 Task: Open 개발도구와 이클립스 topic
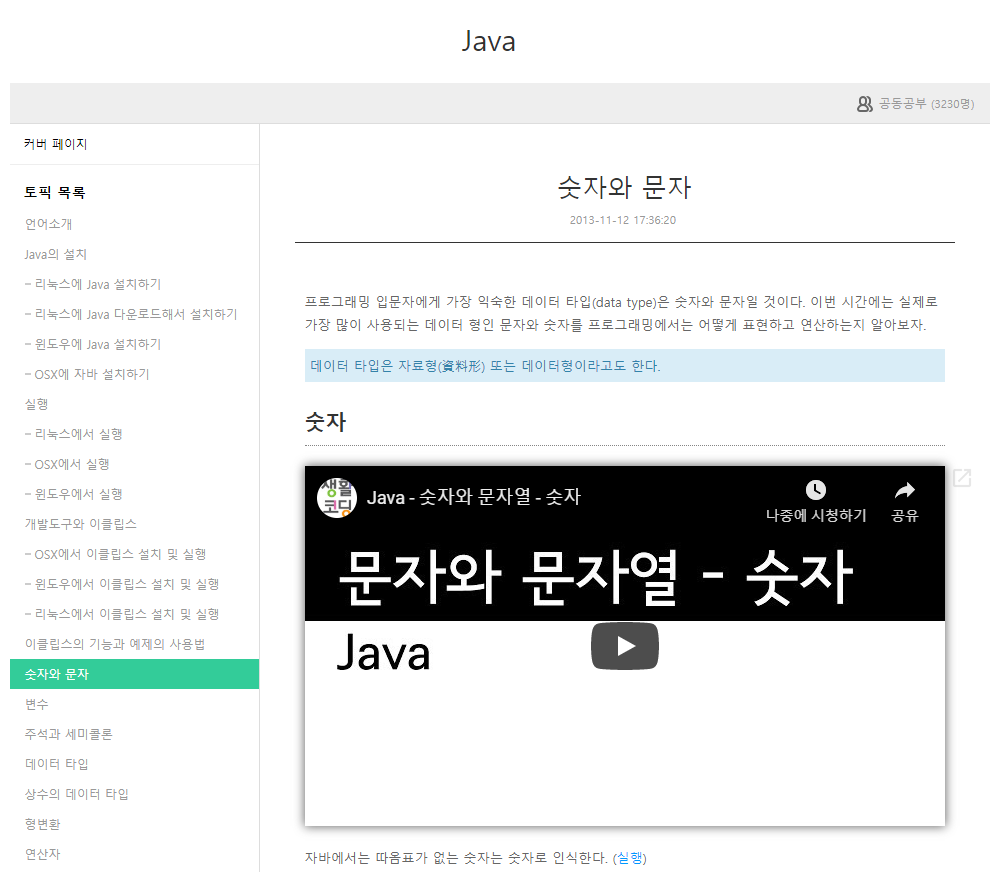pos(81,524)
